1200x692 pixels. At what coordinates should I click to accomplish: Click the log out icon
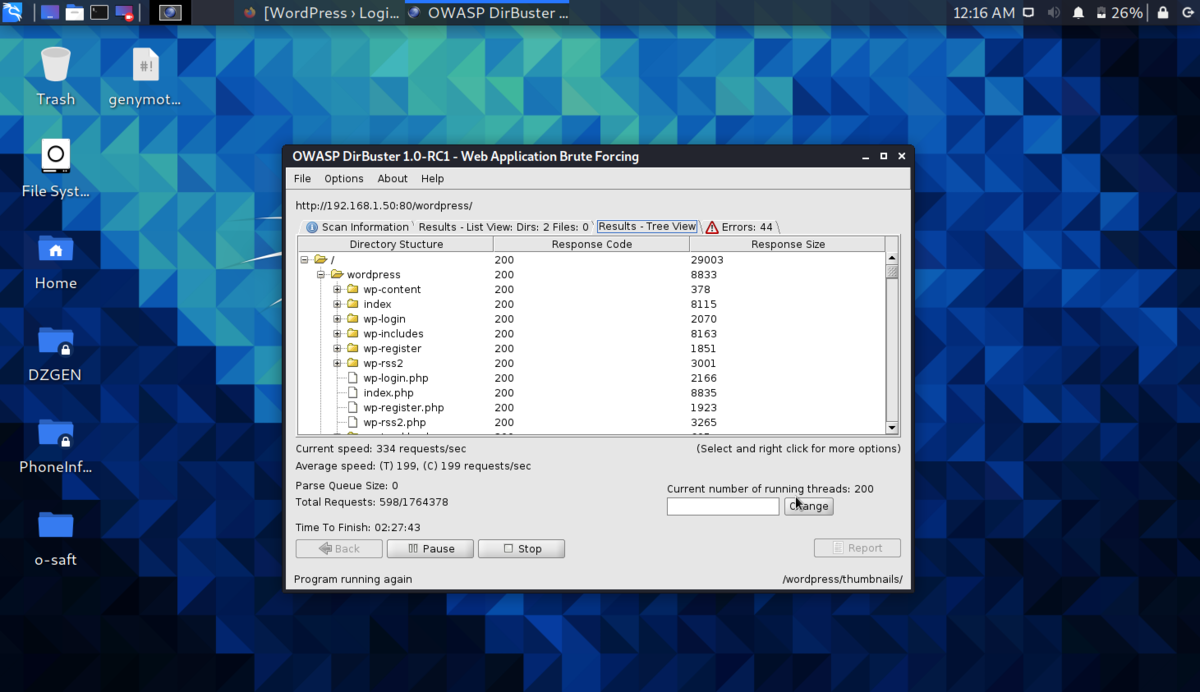coord(1187,13)
